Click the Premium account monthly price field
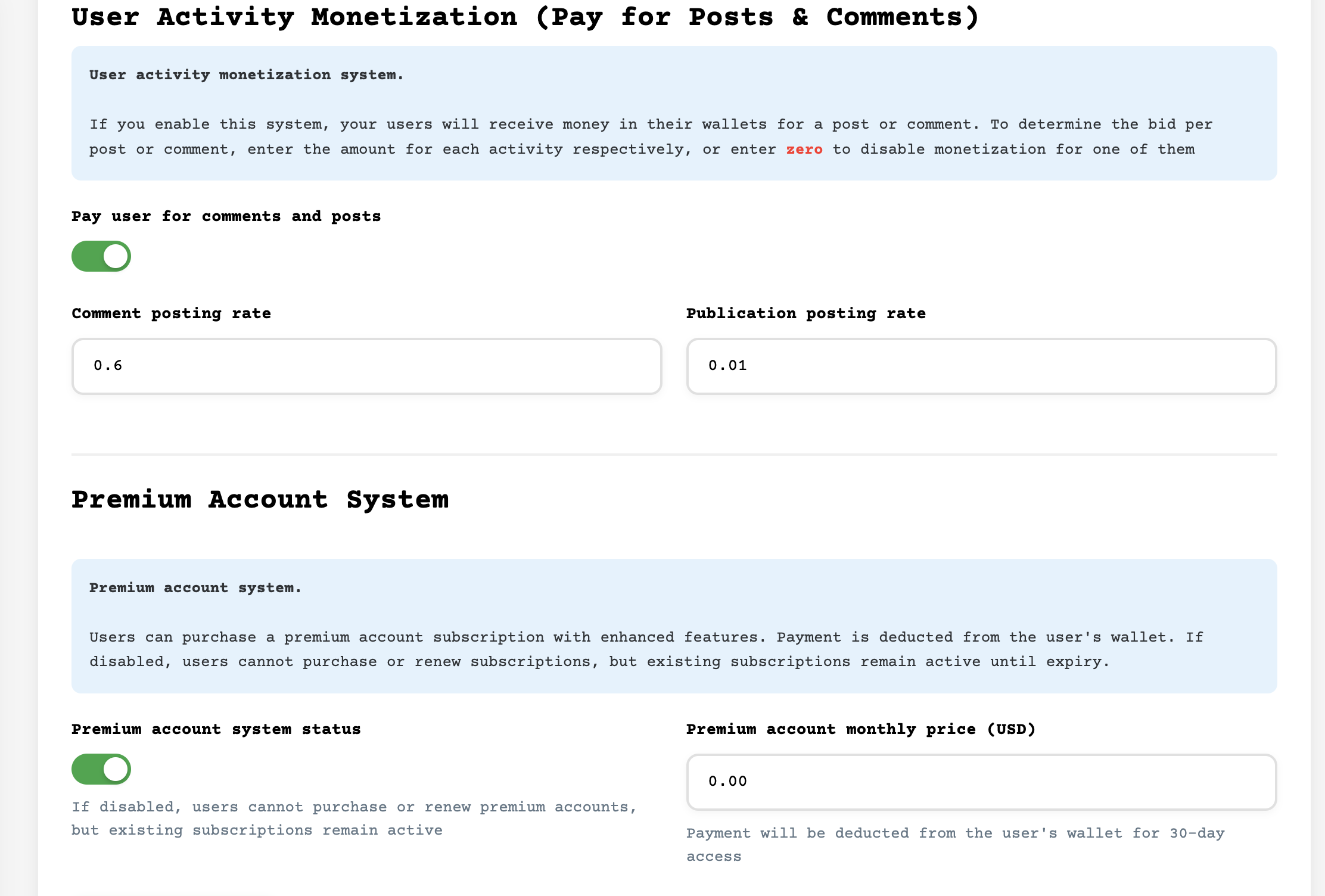 pyautogui.click(x=981, y=782)
